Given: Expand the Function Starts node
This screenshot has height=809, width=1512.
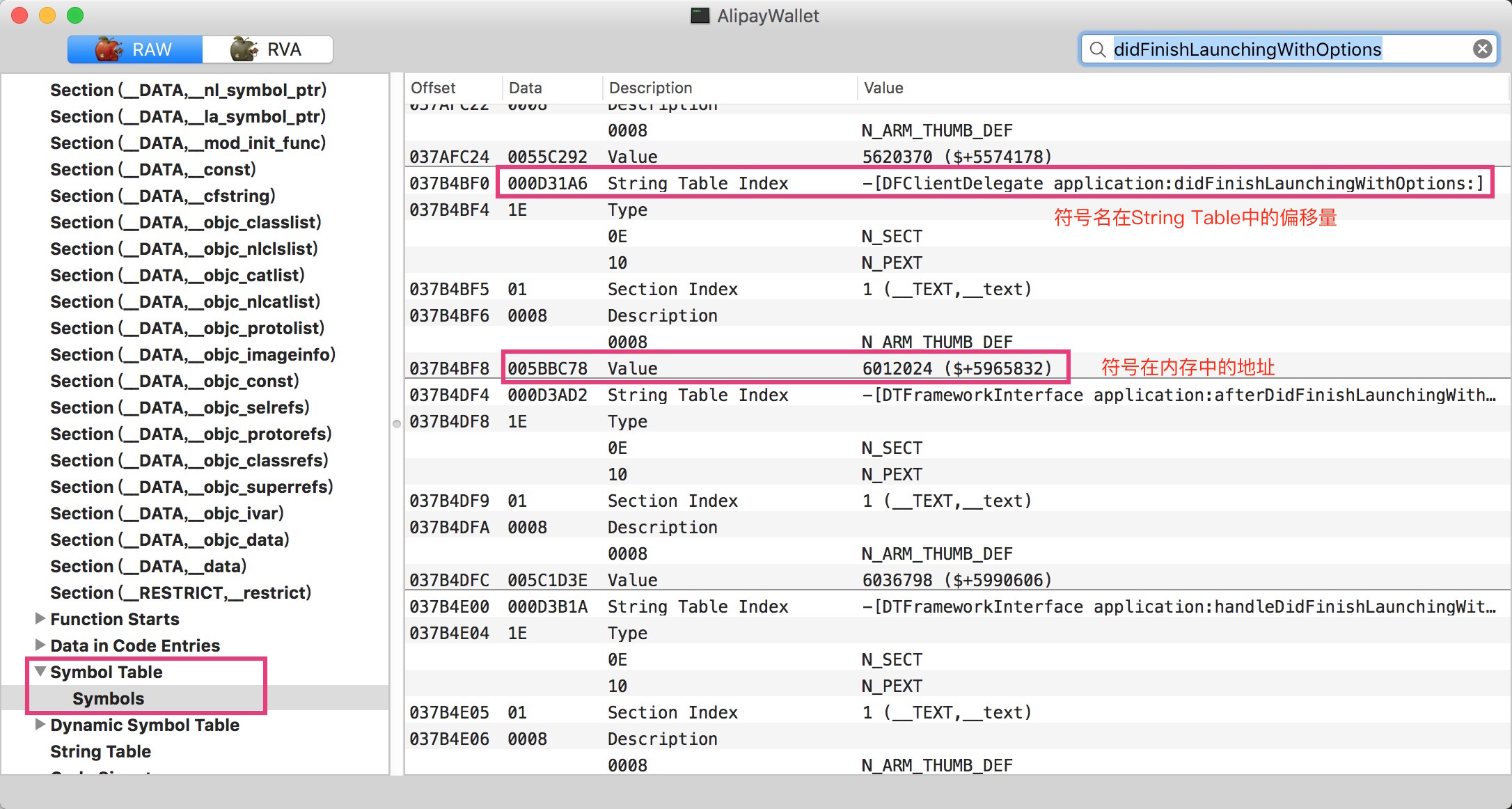Looking at the screenshot, I should 40,618.
